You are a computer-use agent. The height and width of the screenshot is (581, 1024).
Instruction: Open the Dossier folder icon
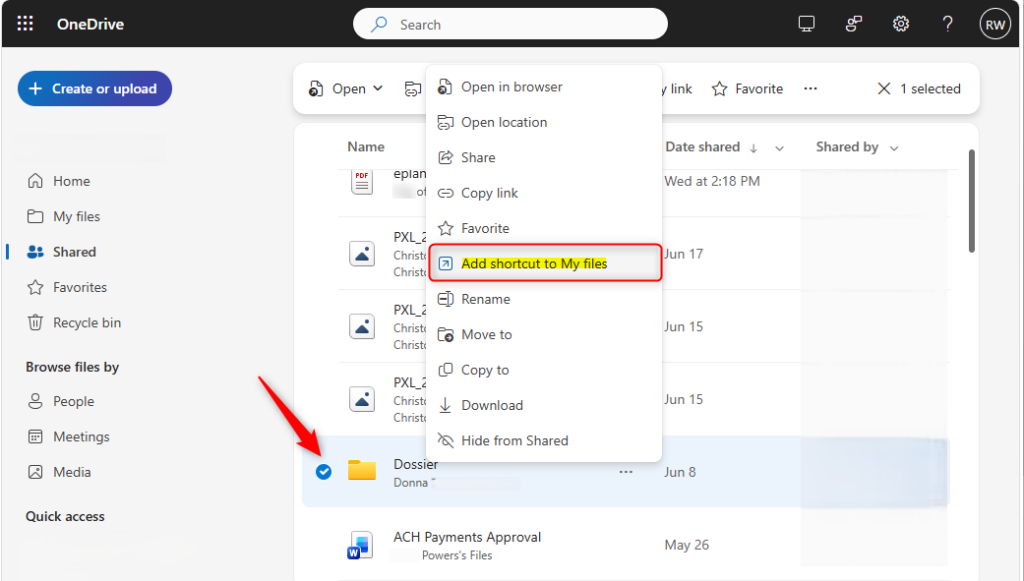[x=362, y=470]
